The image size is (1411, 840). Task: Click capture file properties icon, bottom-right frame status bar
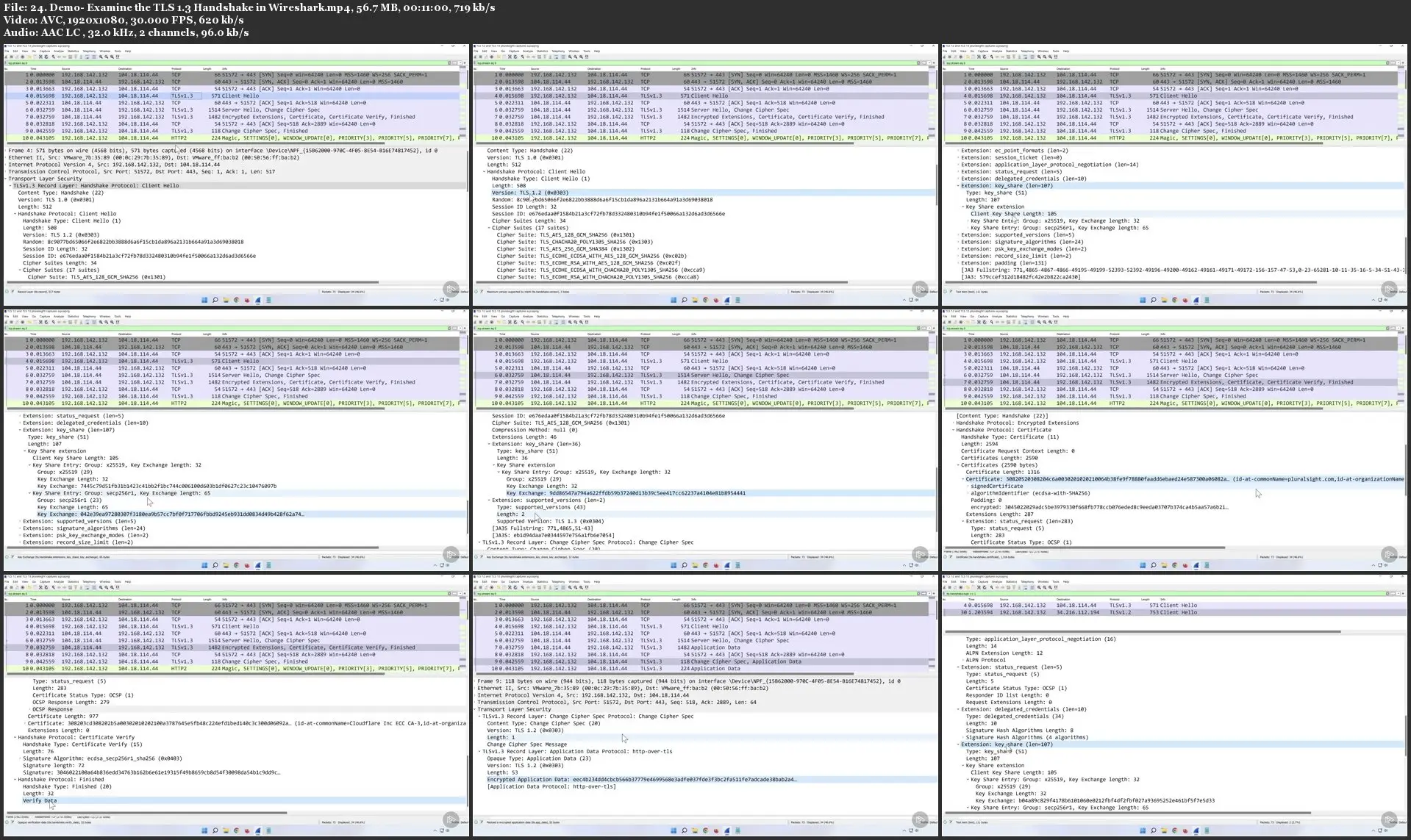coord(951,822)
